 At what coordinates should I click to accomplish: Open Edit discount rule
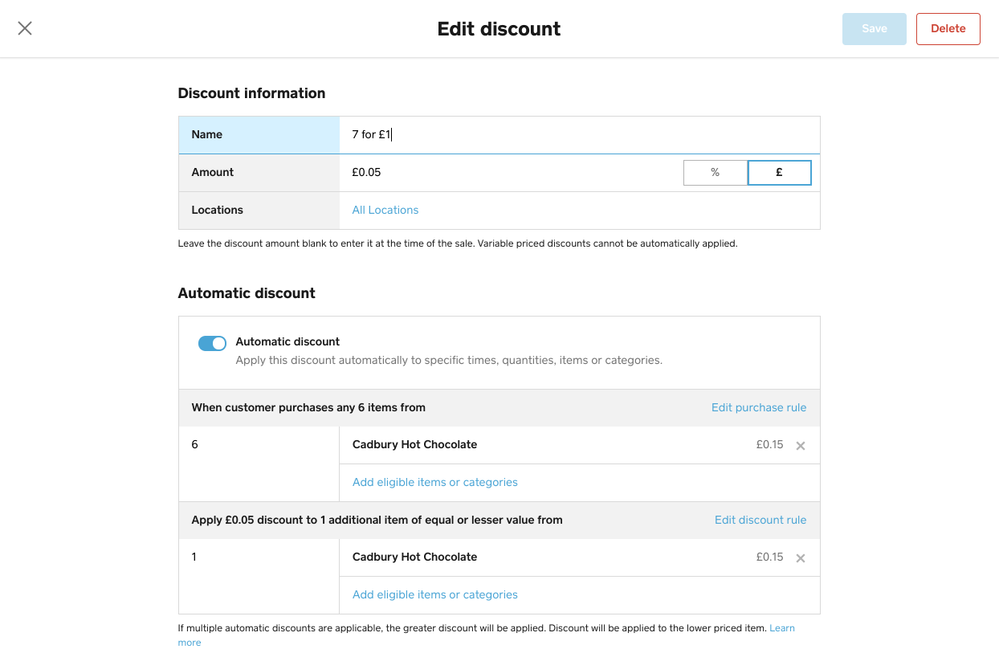760,520
